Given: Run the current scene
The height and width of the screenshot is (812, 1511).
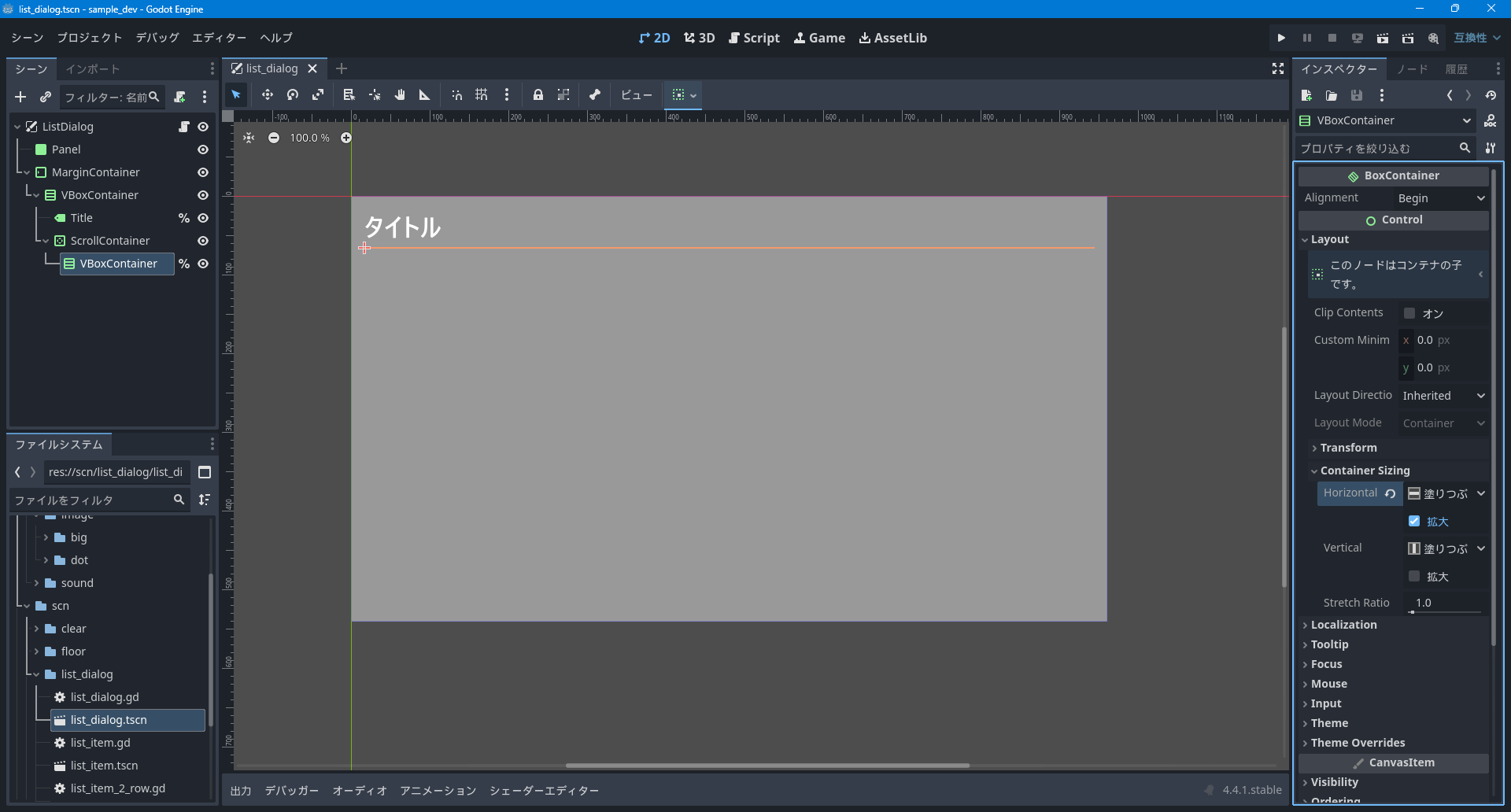Looking at the screenshot, I should tap(1383, 38).
